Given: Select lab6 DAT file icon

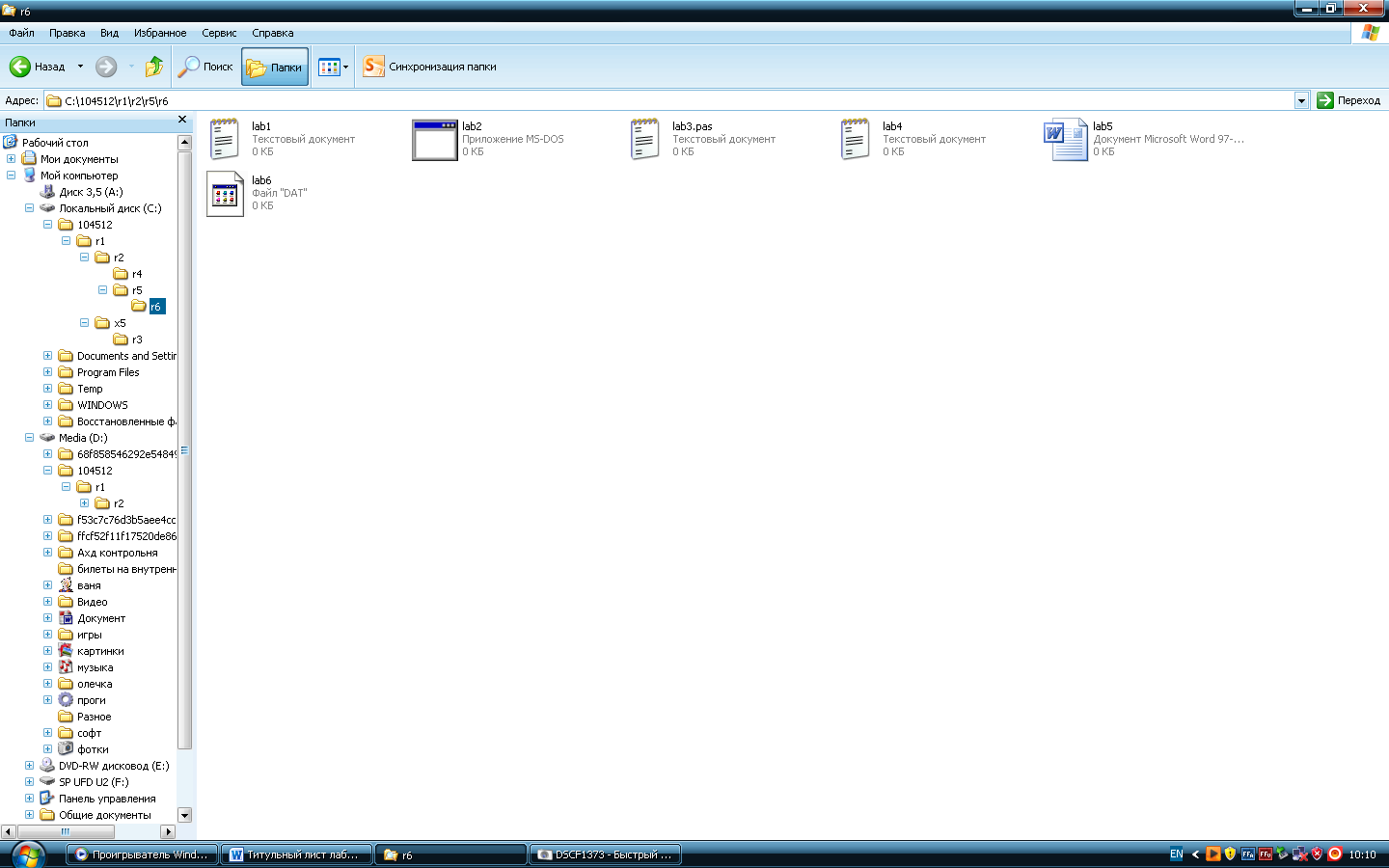Looking at the screenshot, I should tap(225, 194).
